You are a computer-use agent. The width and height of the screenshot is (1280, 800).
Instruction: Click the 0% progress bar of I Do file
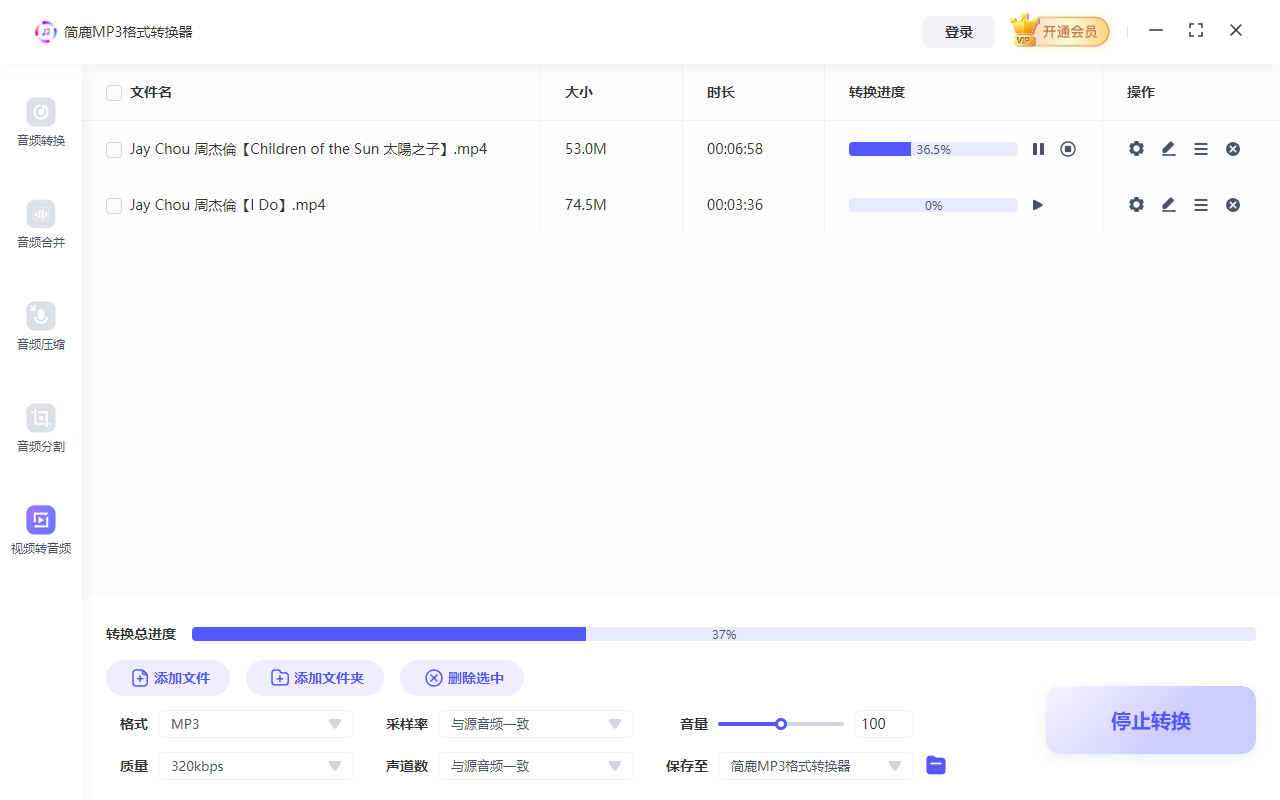tap(933, 205)
